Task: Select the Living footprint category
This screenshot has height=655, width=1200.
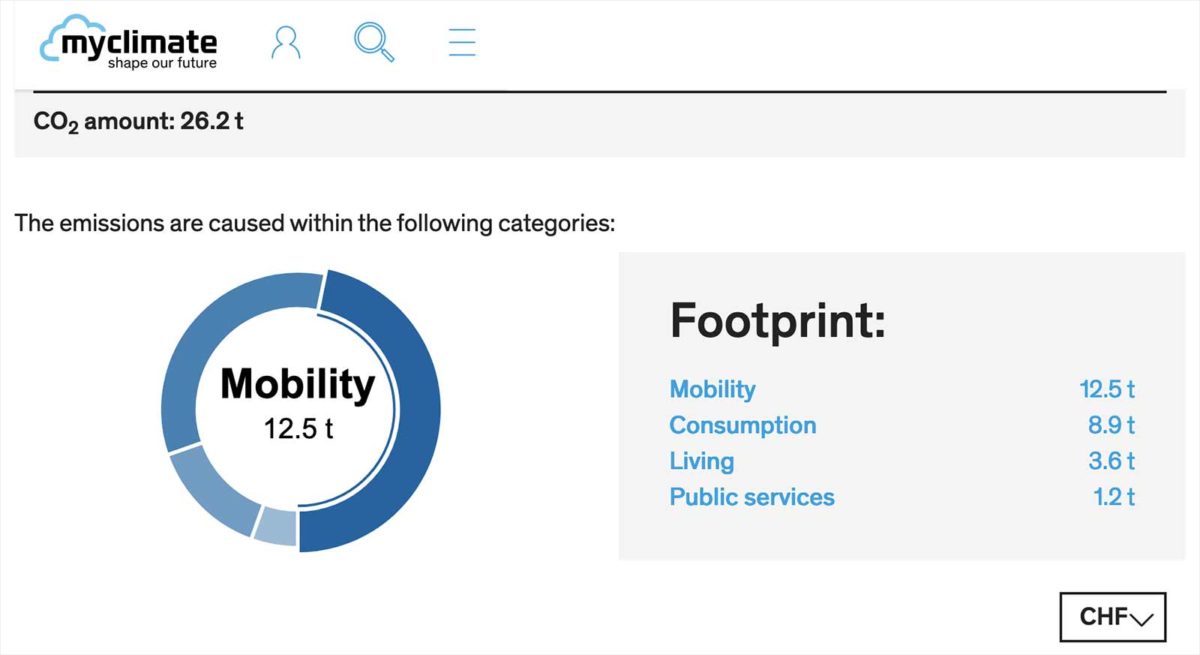Action: coord(702,461)
